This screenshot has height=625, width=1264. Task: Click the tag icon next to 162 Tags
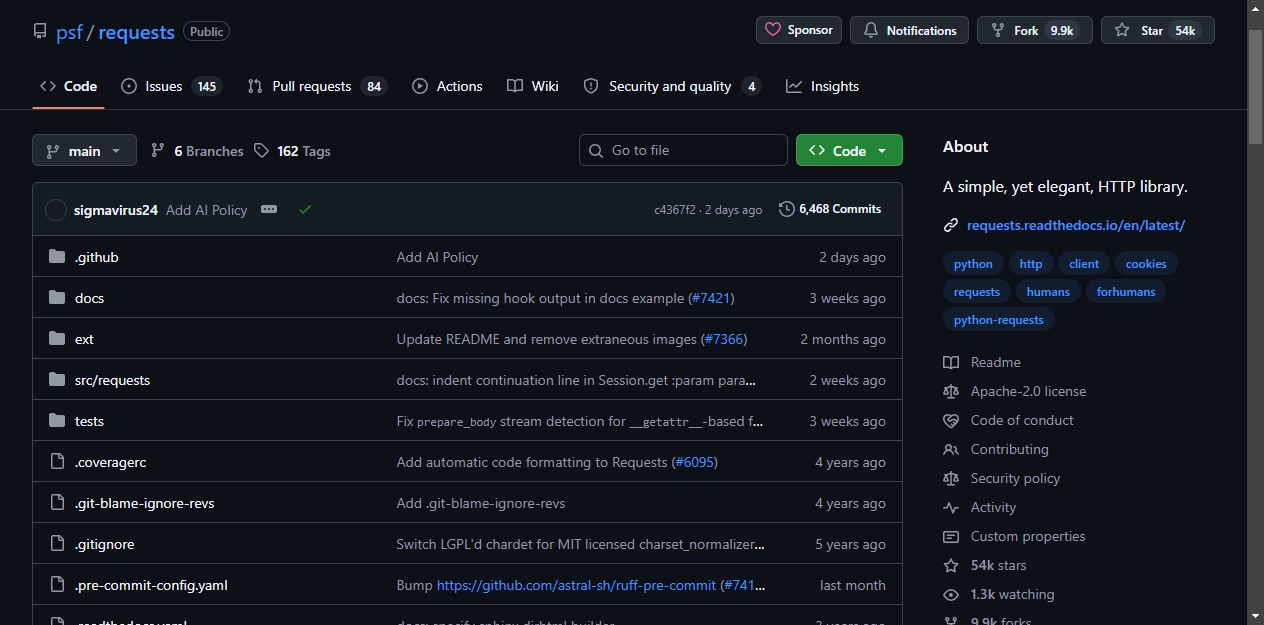[x=261, y=151]
